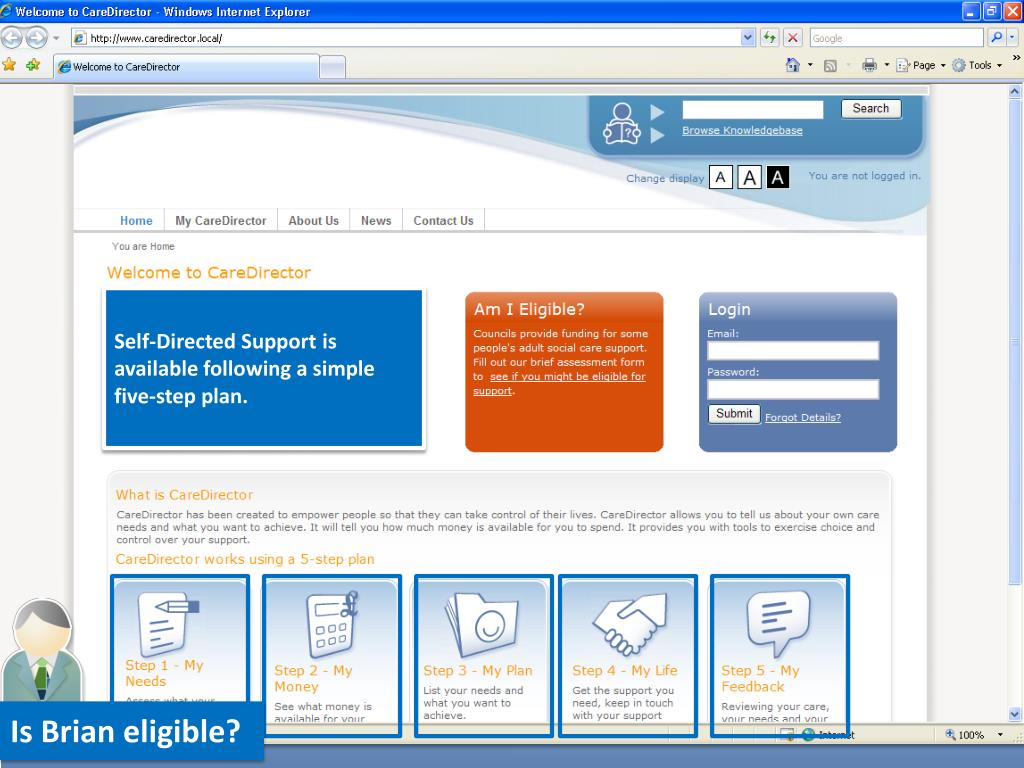Expand the address bar history dropdown

pos(748,38)
